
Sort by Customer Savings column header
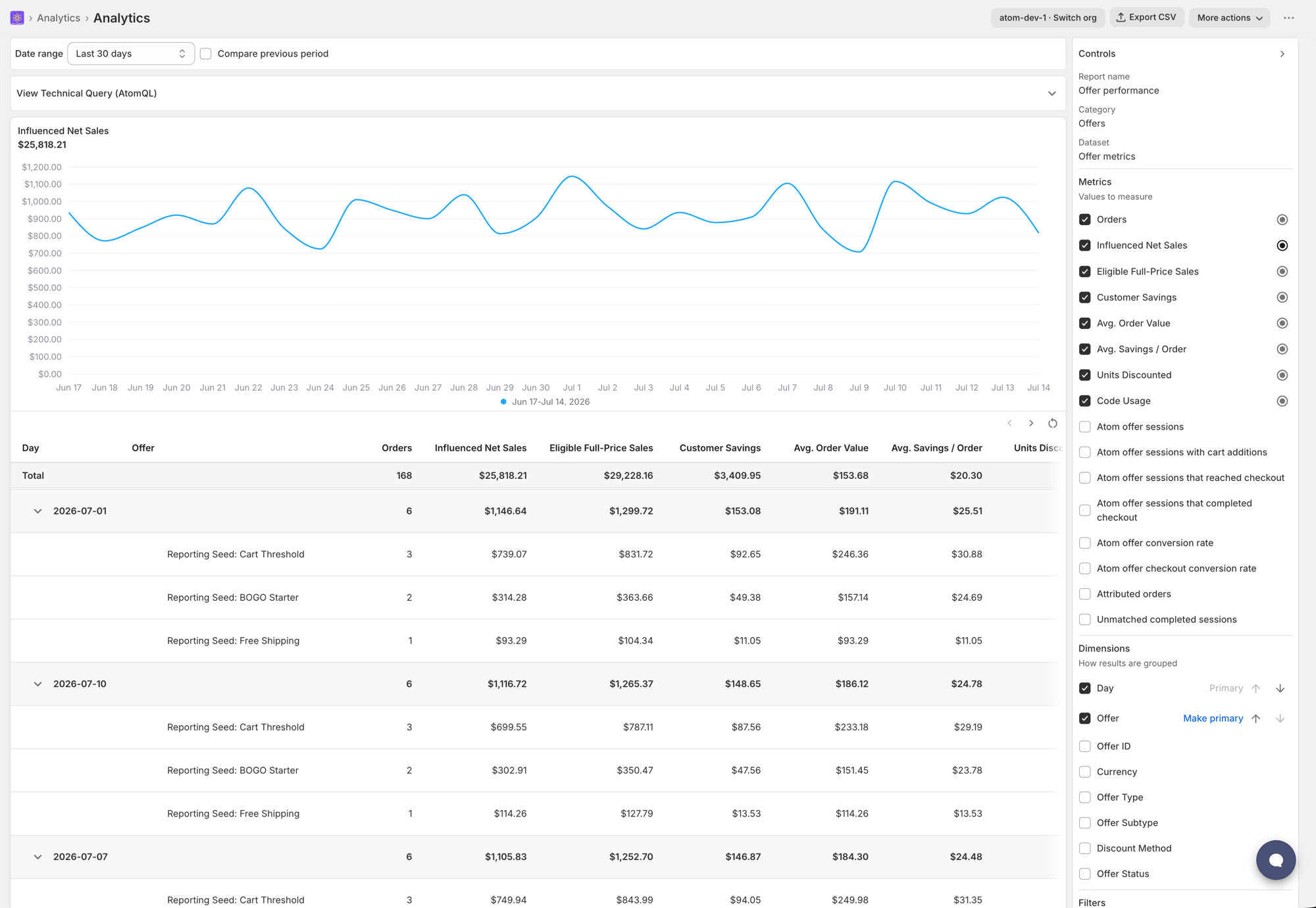720,448
